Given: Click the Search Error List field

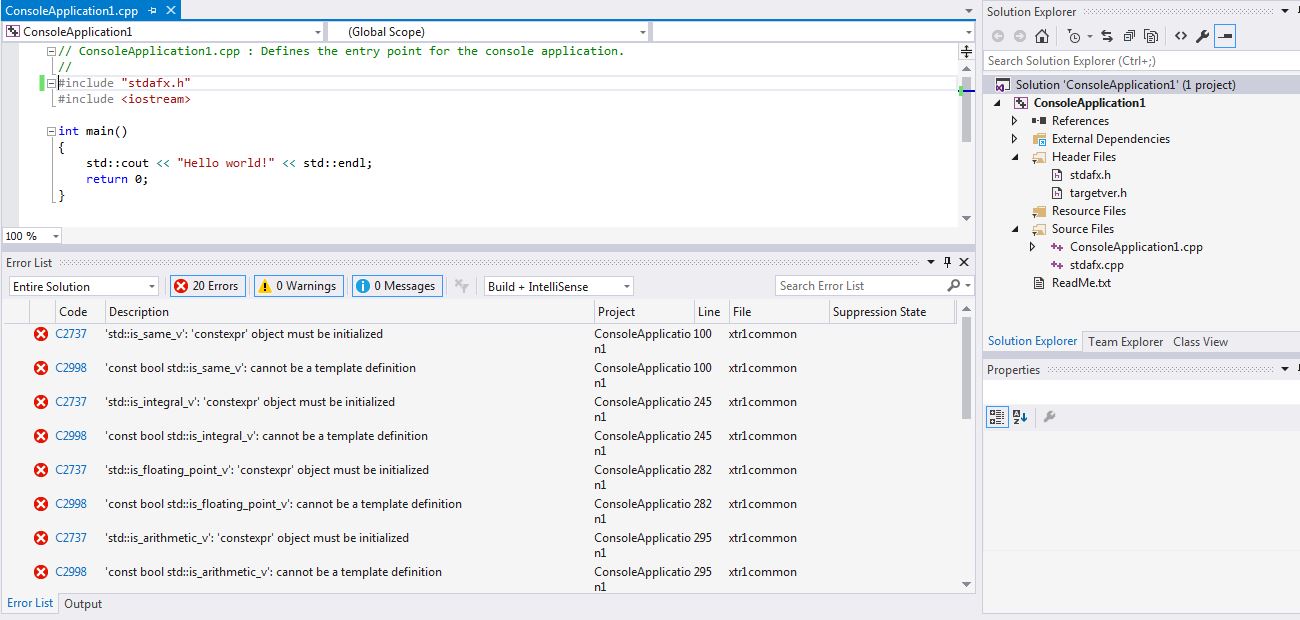Looking at the screenshot, I should click(x=860, y=286).
